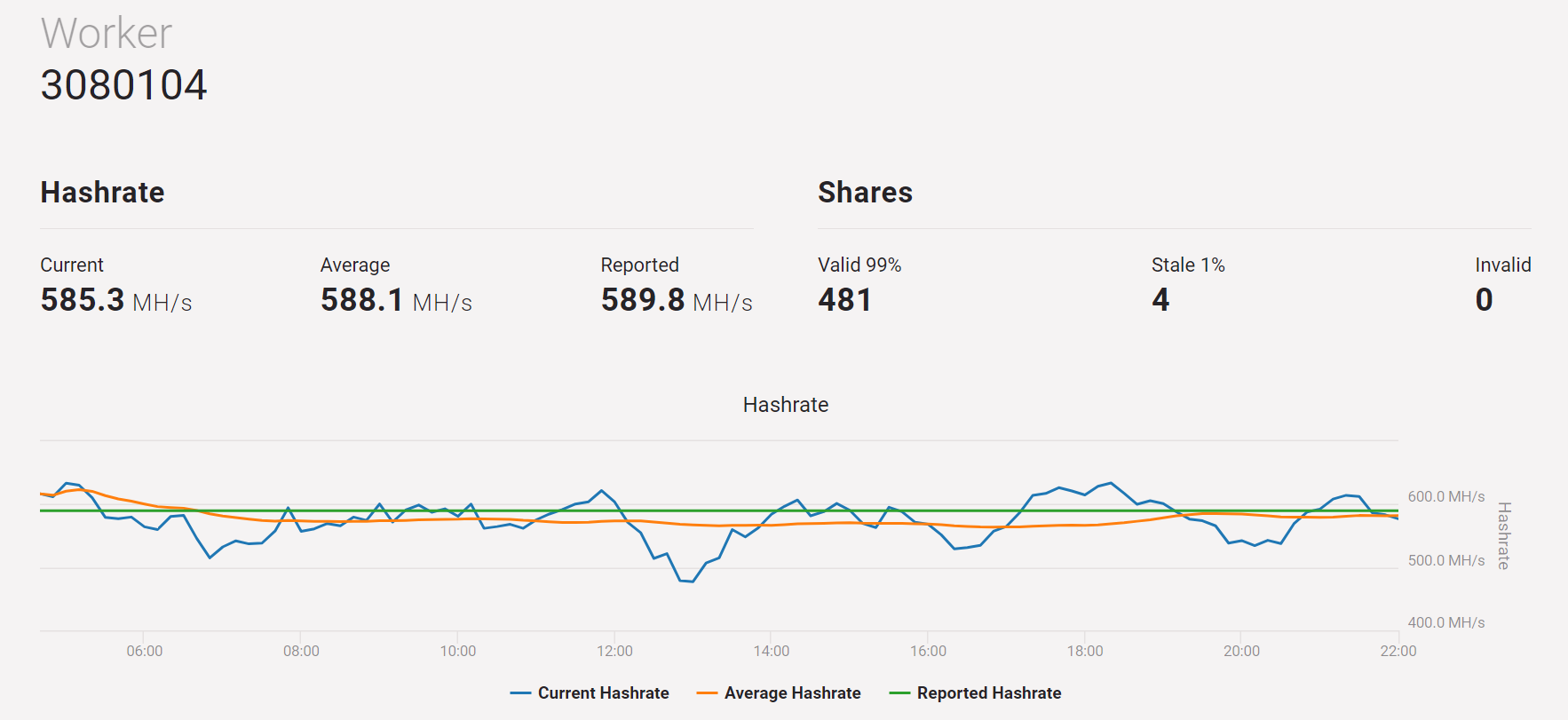The height and width of the screenshot is (720, 1568).
Task: Click the green line marker in legend
Action: (x=899, y=693)
